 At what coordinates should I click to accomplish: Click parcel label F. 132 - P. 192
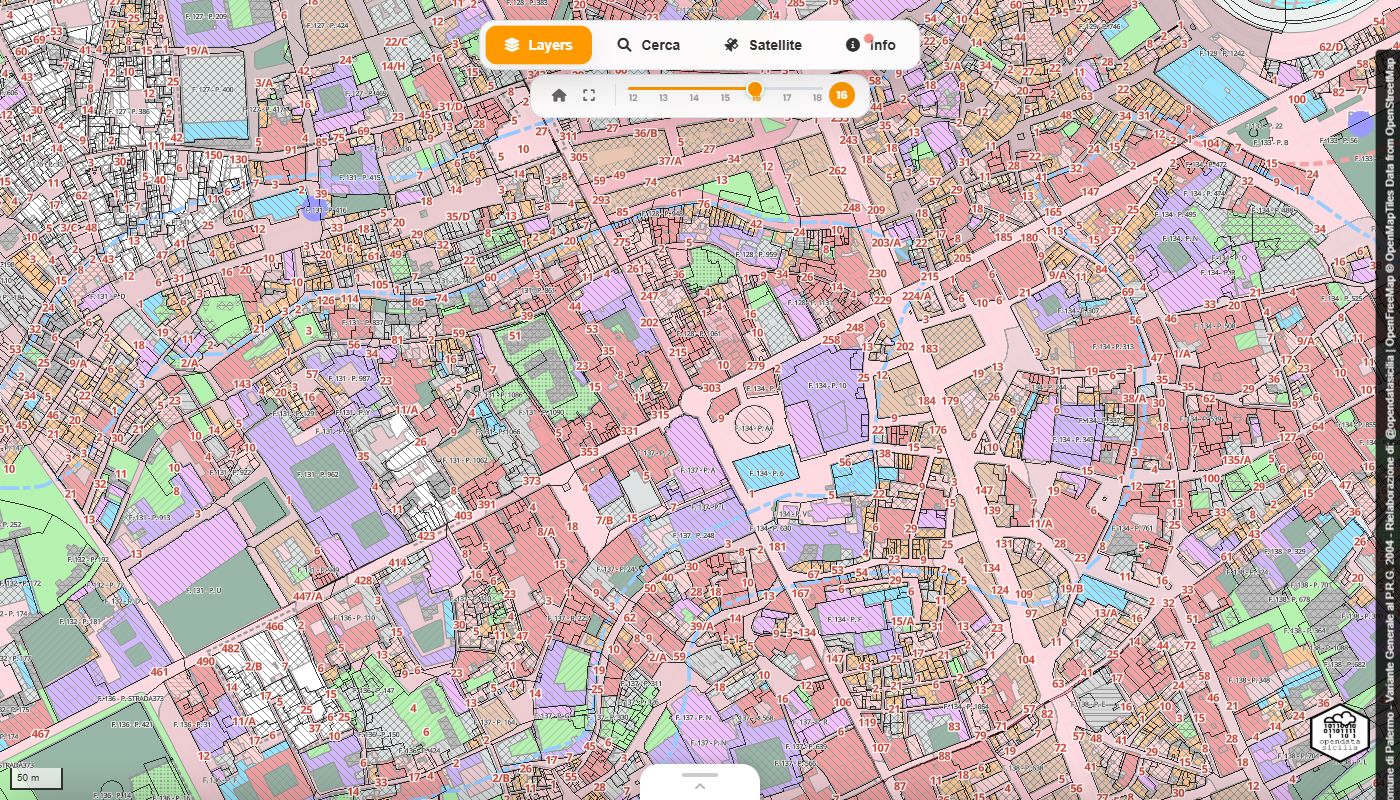[x=86, y=560]
